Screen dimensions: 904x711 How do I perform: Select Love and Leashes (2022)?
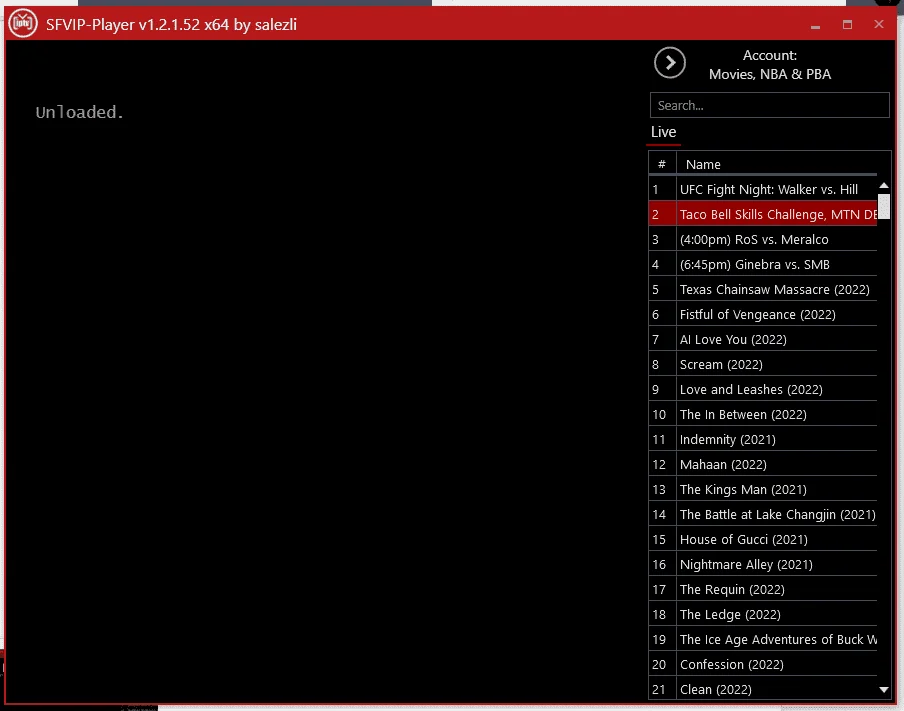(763, 389)
